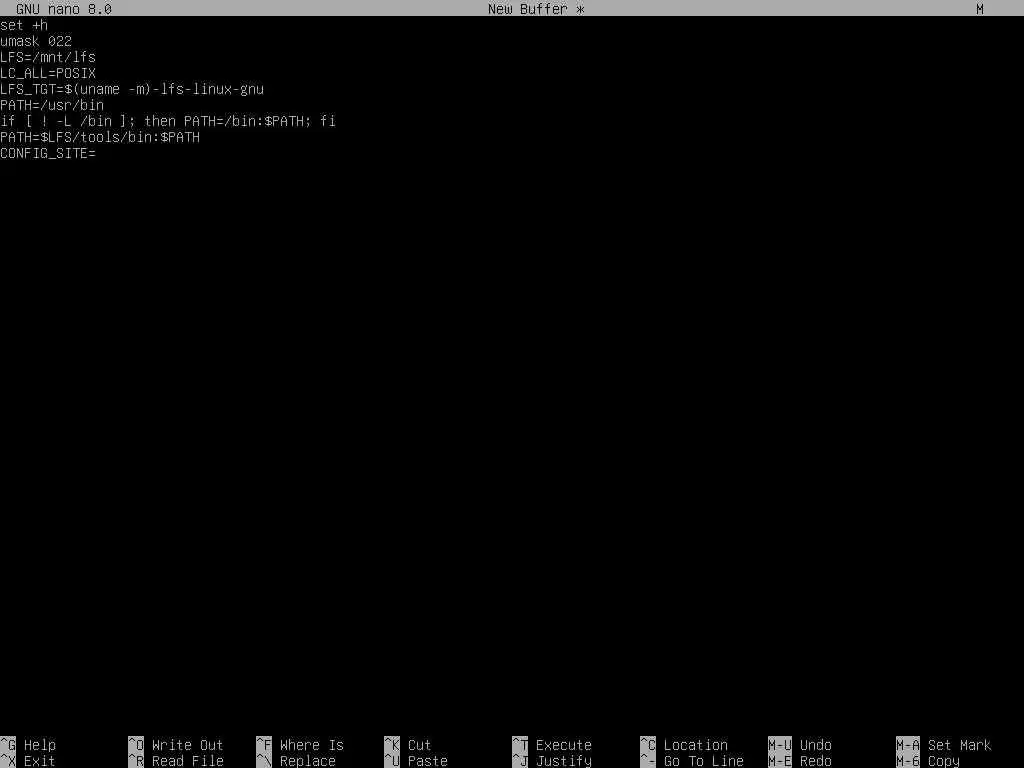Click the line 'LFS=/mnt/lfs'
This screenshot has height=768, width=1024.
point(48,57)
